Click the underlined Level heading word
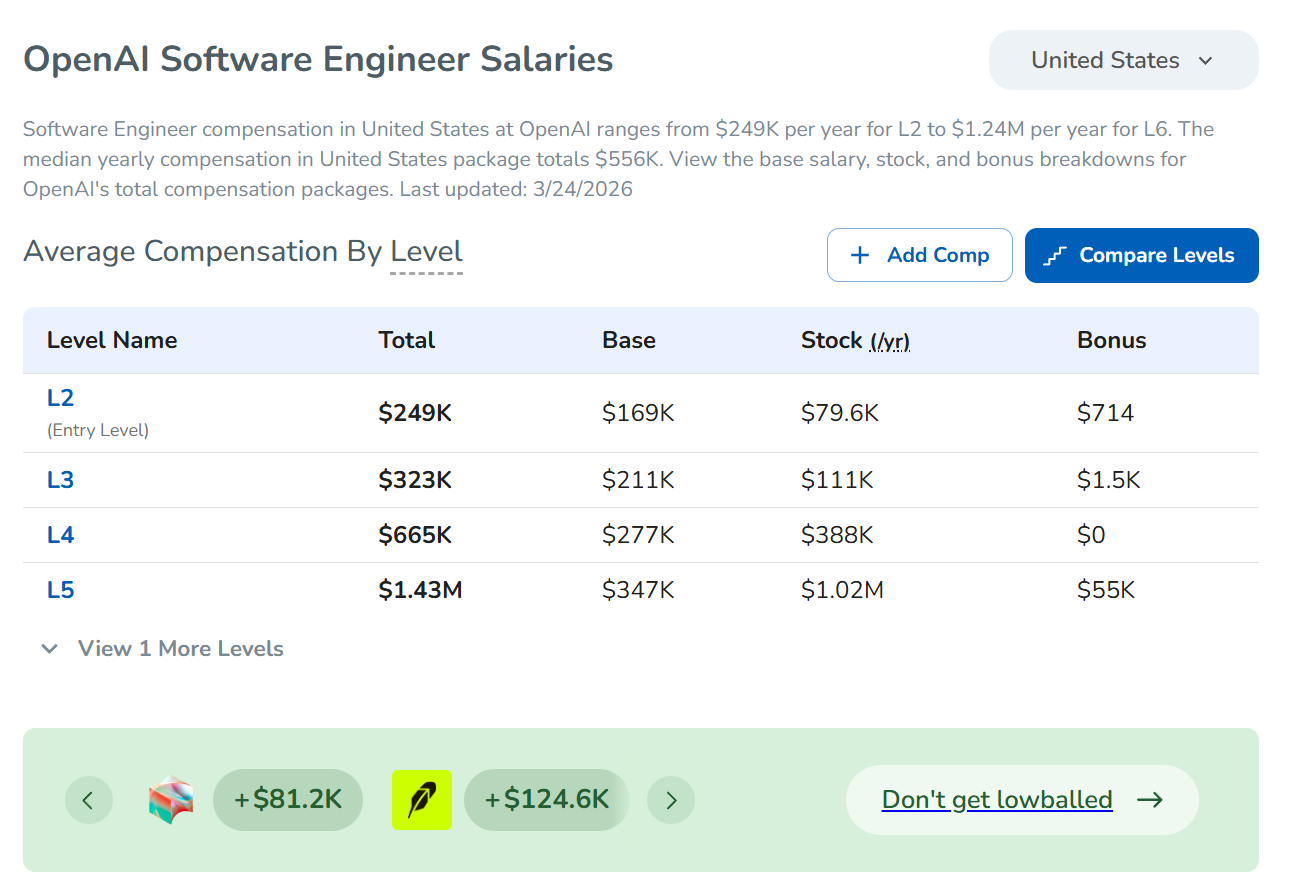Image resolution: width=1291 pixels, height=890 pixels. [x=426, y=252]
